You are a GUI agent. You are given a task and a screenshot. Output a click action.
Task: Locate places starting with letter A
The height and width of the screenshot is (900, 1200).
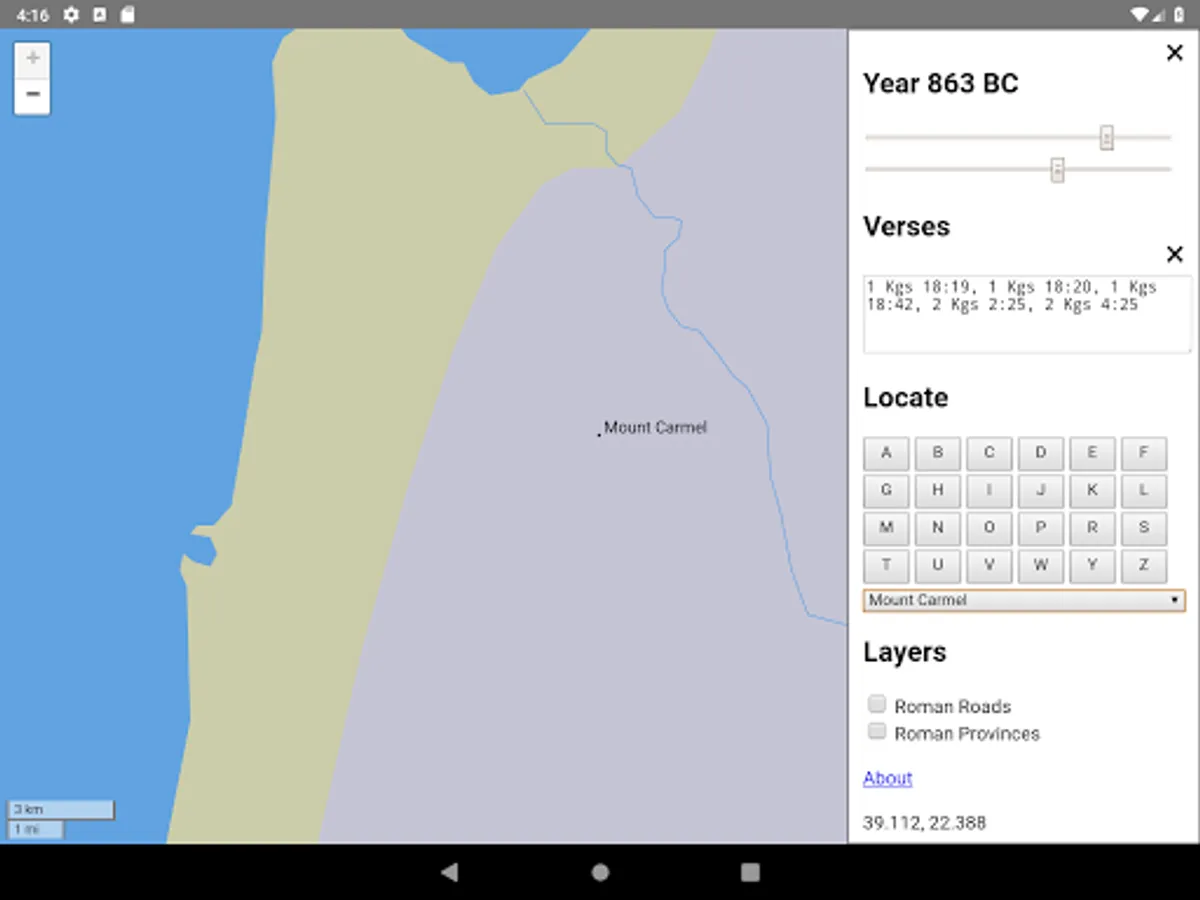[886, 453]
